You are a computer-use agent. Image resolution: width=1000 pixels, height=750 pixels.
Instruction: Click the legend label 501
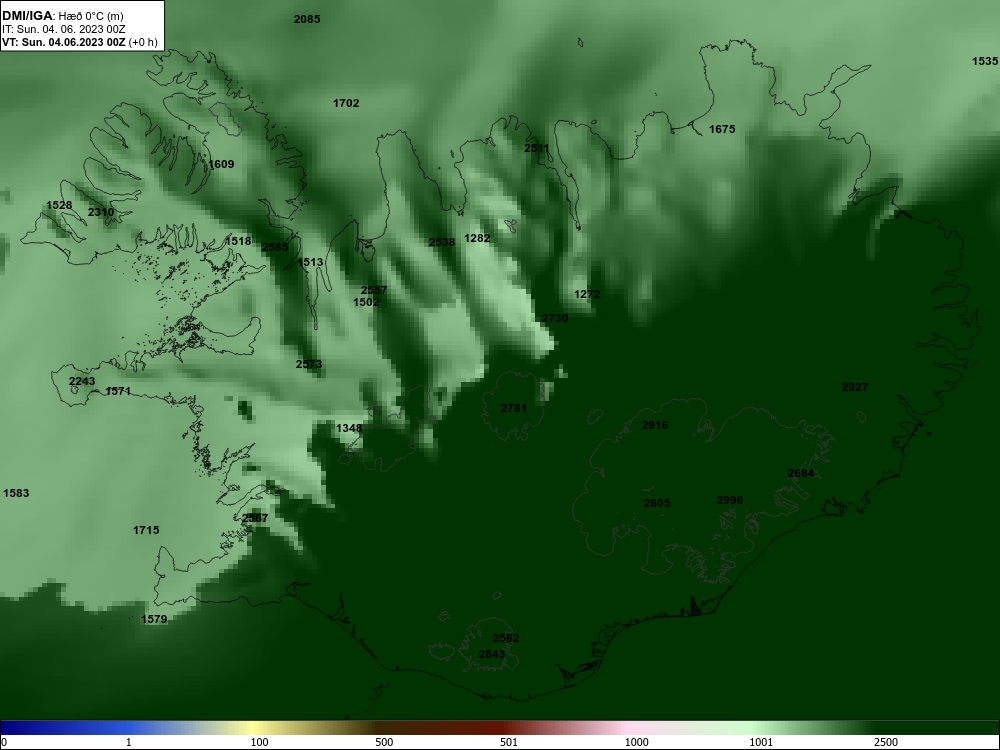509,742
